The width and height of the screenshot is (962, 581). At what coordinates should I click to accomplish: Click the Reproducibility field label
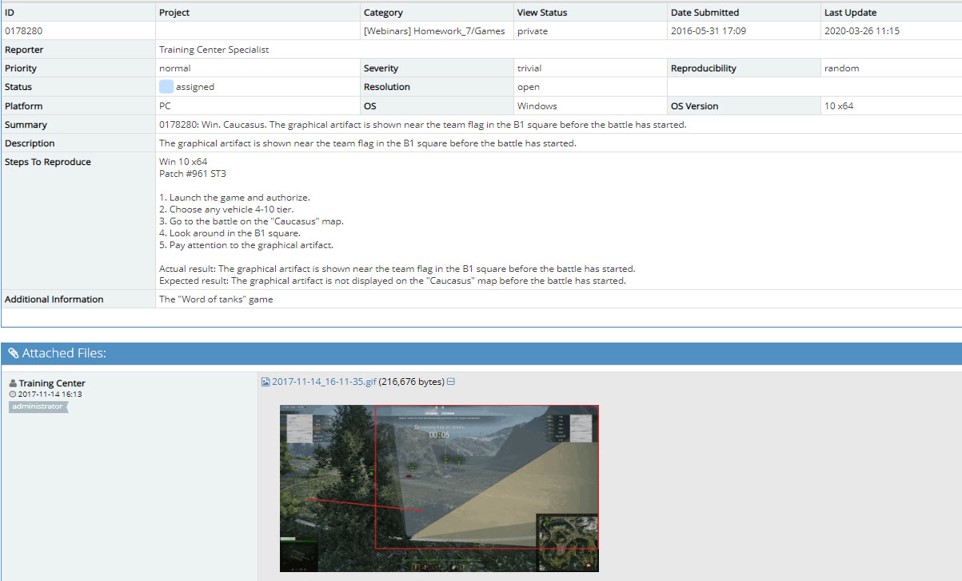704,68
